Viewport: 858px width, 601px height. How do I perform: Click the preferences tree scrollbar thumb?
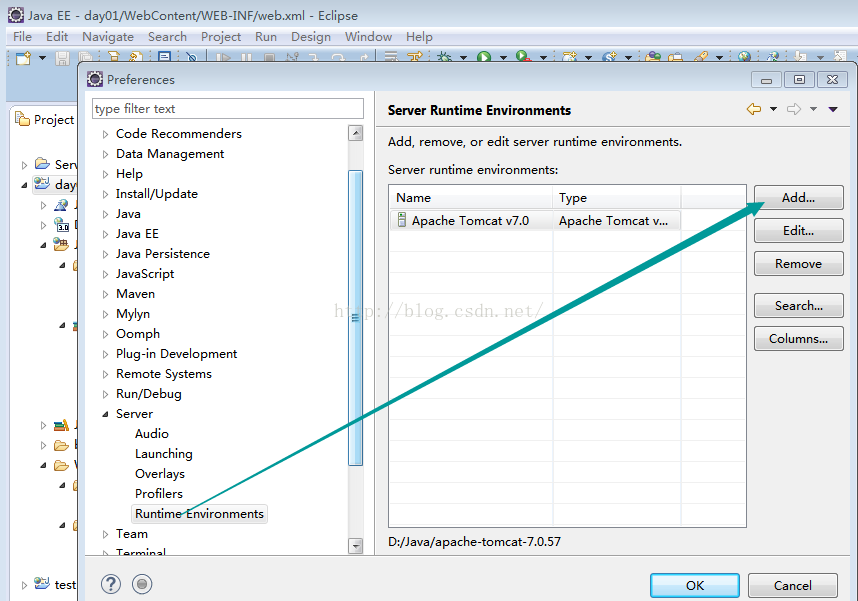click(356, 317)
